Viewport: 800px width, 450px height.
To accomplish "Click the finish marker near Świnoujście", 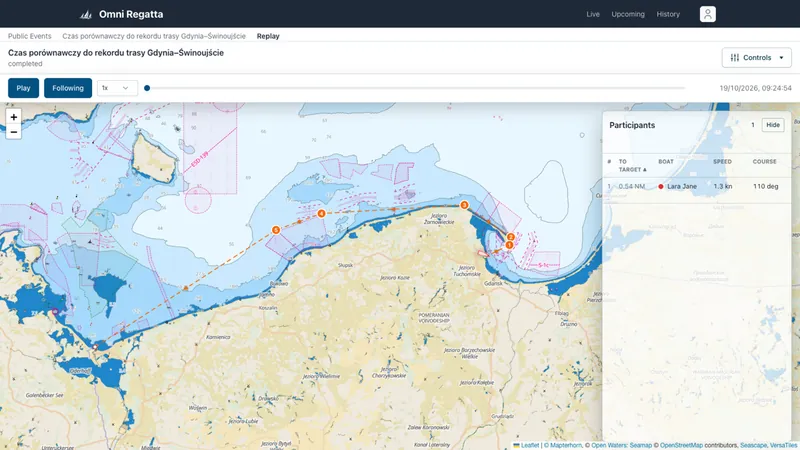I will (x=95, y=347).
